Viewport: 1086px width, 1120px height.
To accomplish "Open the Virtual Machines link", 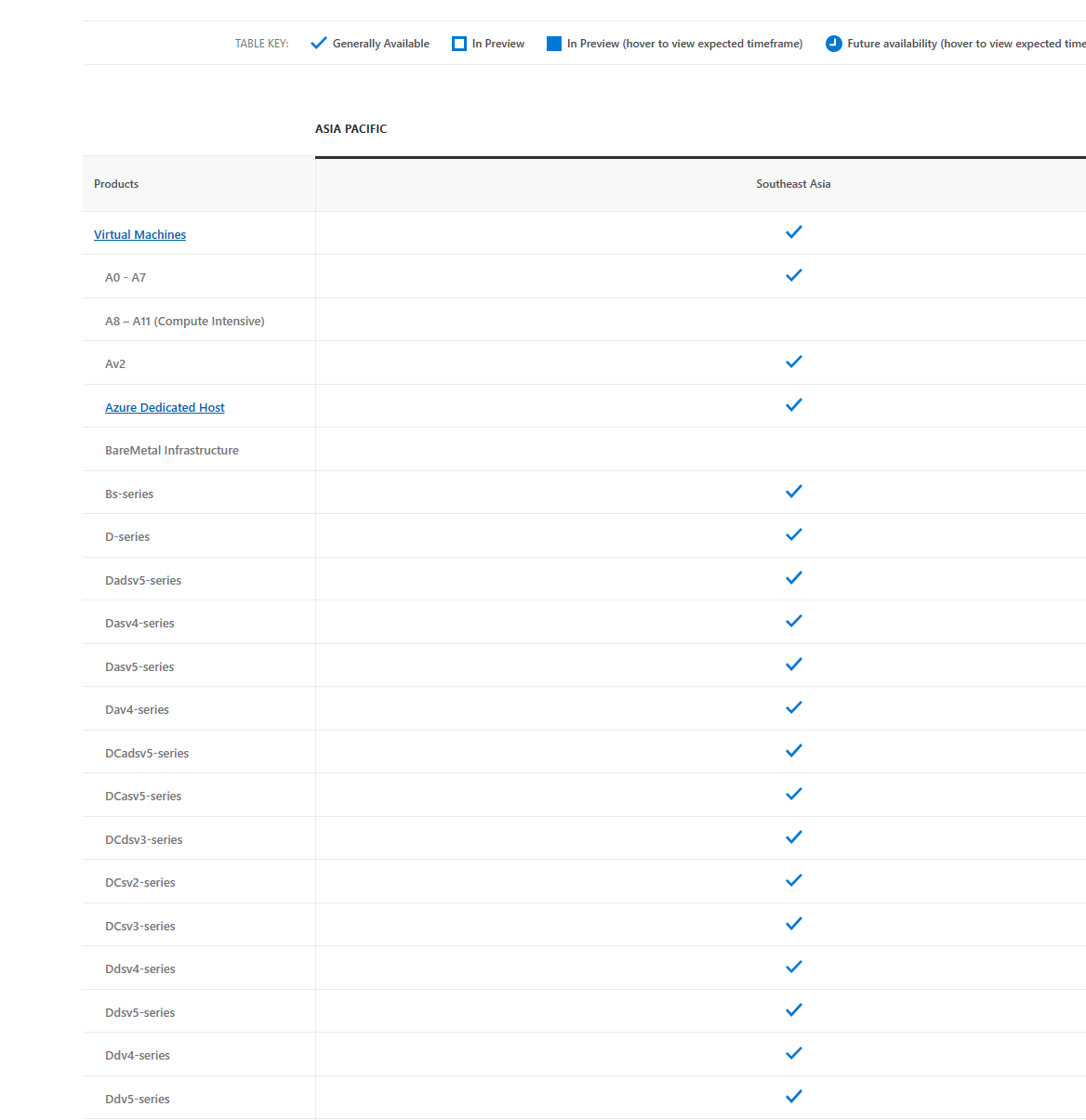I will click(139, 235).
